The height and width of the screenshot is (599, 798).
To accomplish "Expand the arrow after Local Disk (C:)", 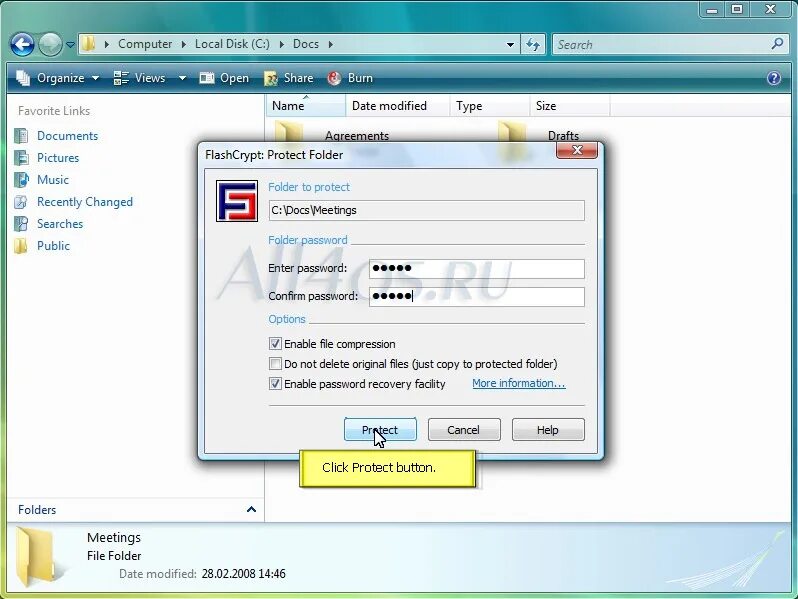I will (x=281, y=44).
